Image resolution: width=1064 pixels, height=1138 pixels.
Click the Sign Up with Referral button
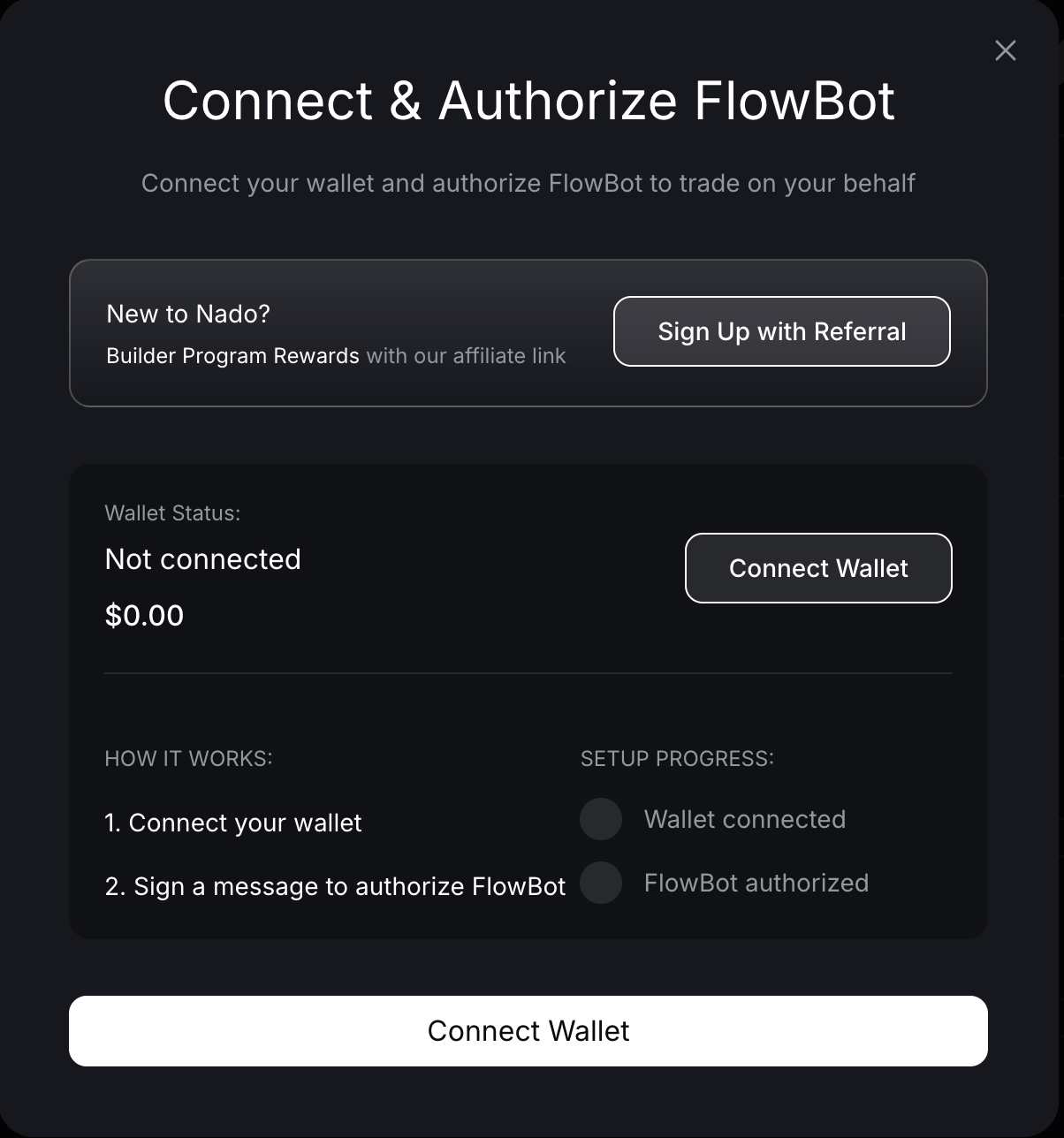click(781, 331)
